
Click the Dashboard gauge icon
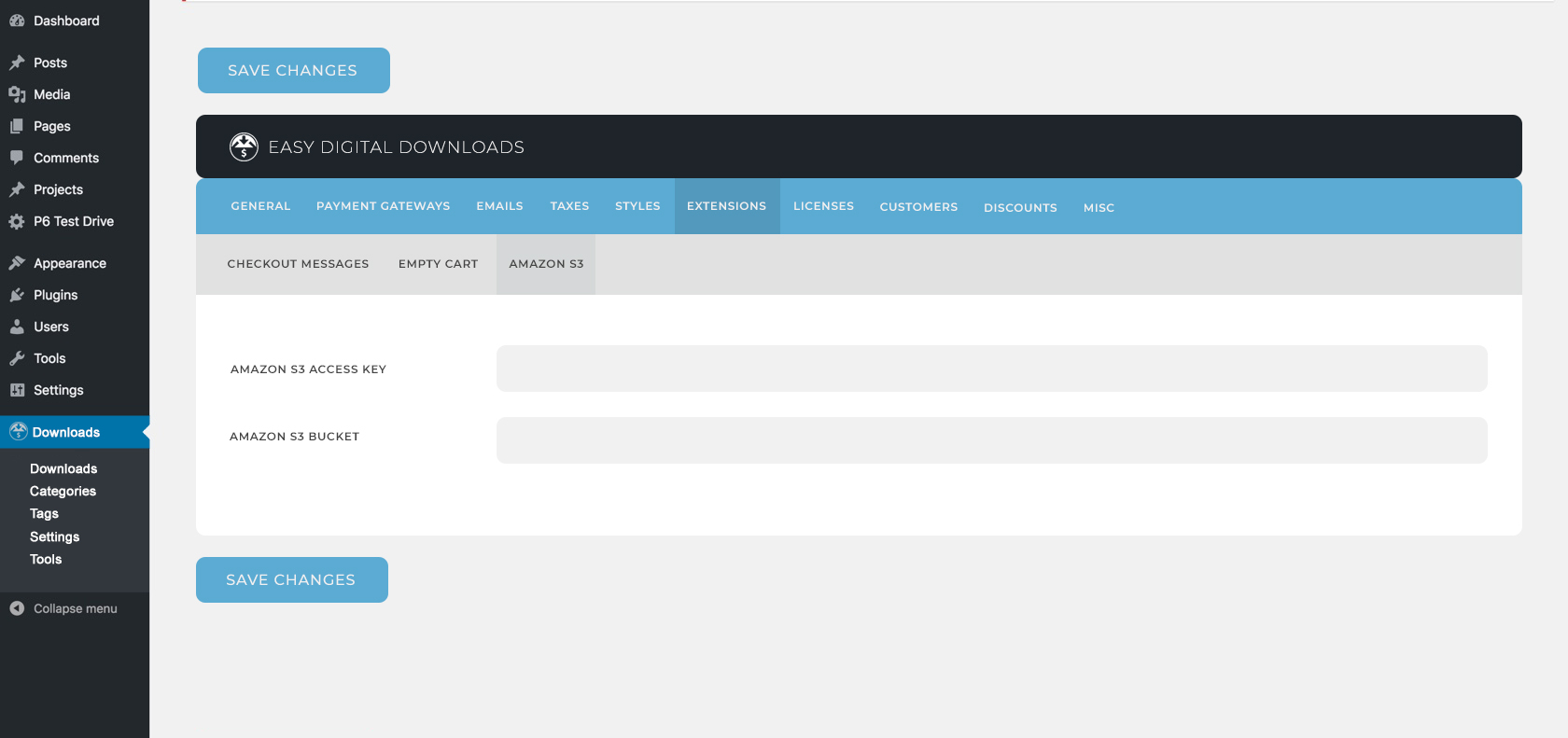[x=17, y=21]
